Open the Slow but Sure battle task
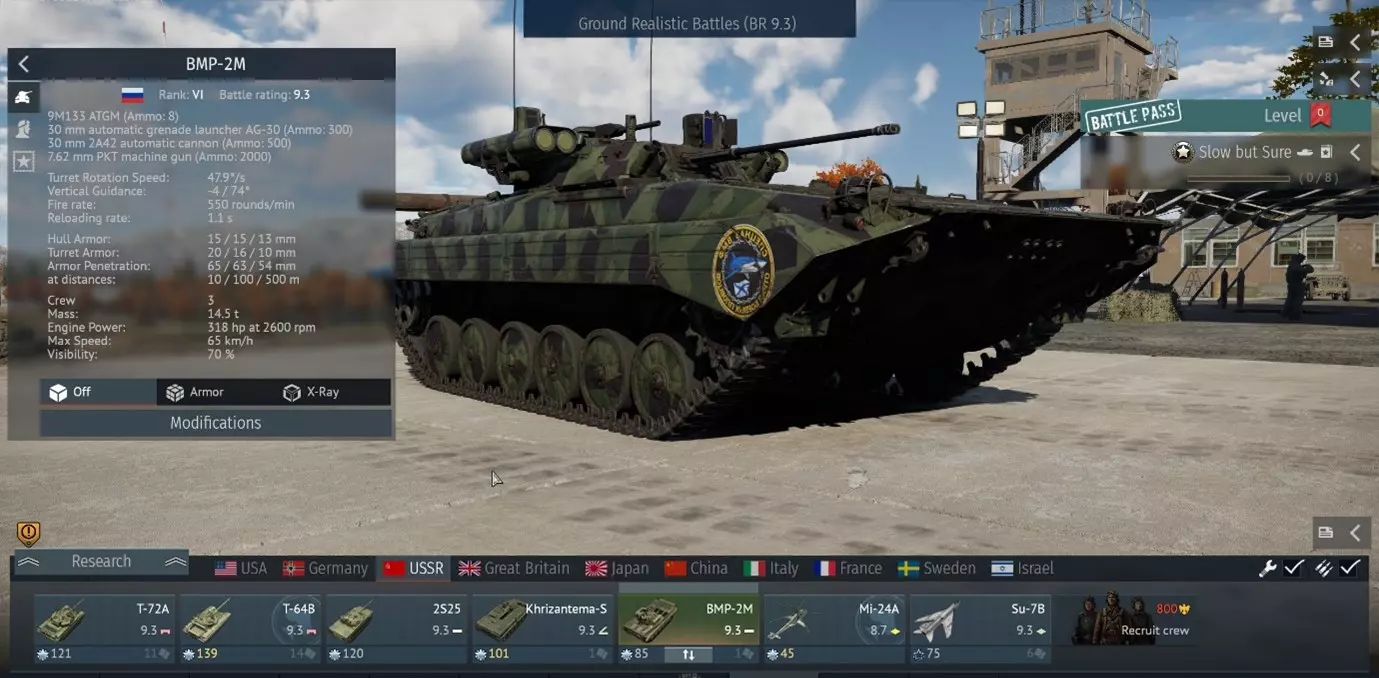Image resolution: width=1379 pixels, height=678 pixels. pyautogui.click(x=1246, y=152)
